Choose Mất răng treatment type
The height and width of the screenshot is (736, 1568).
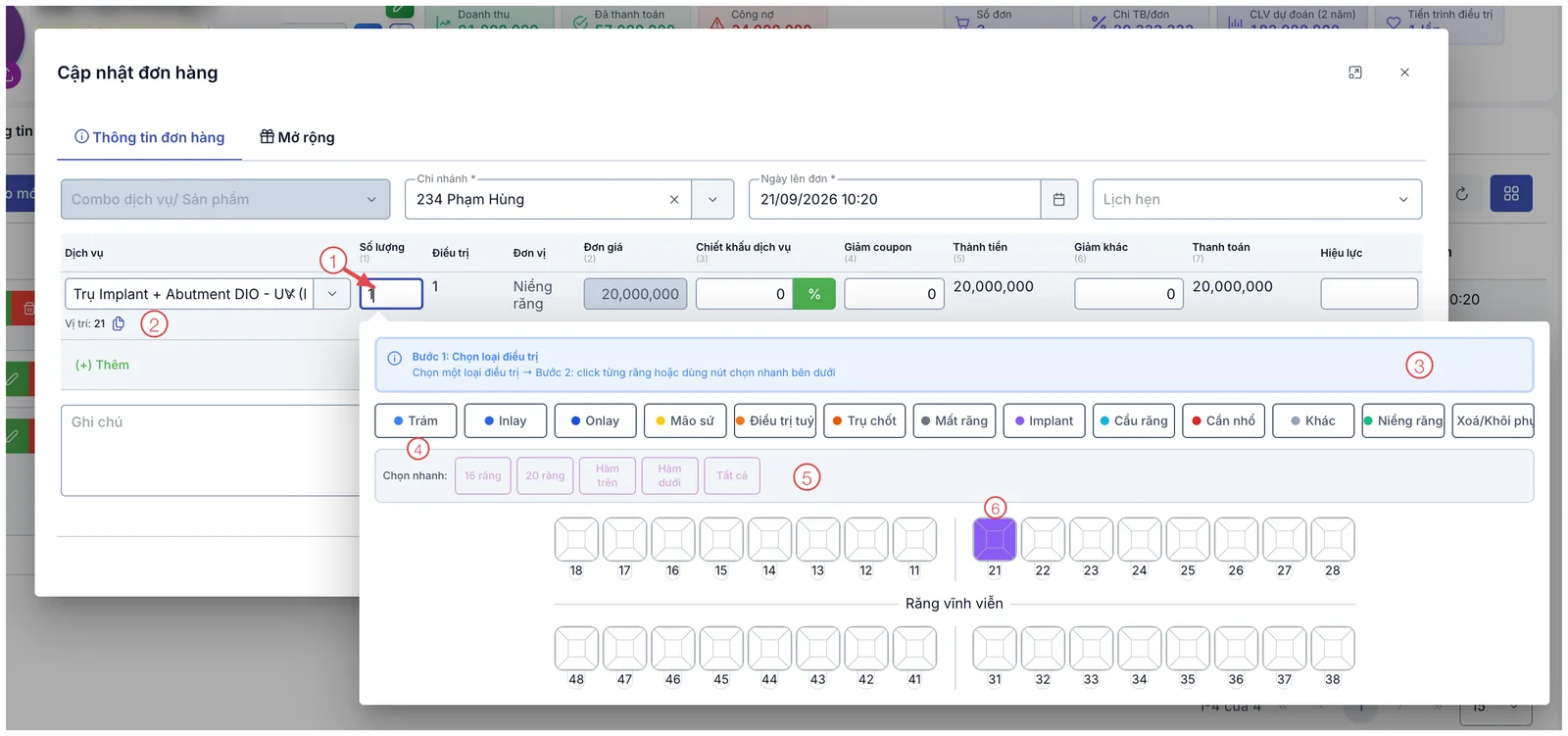tap(955, 420)
